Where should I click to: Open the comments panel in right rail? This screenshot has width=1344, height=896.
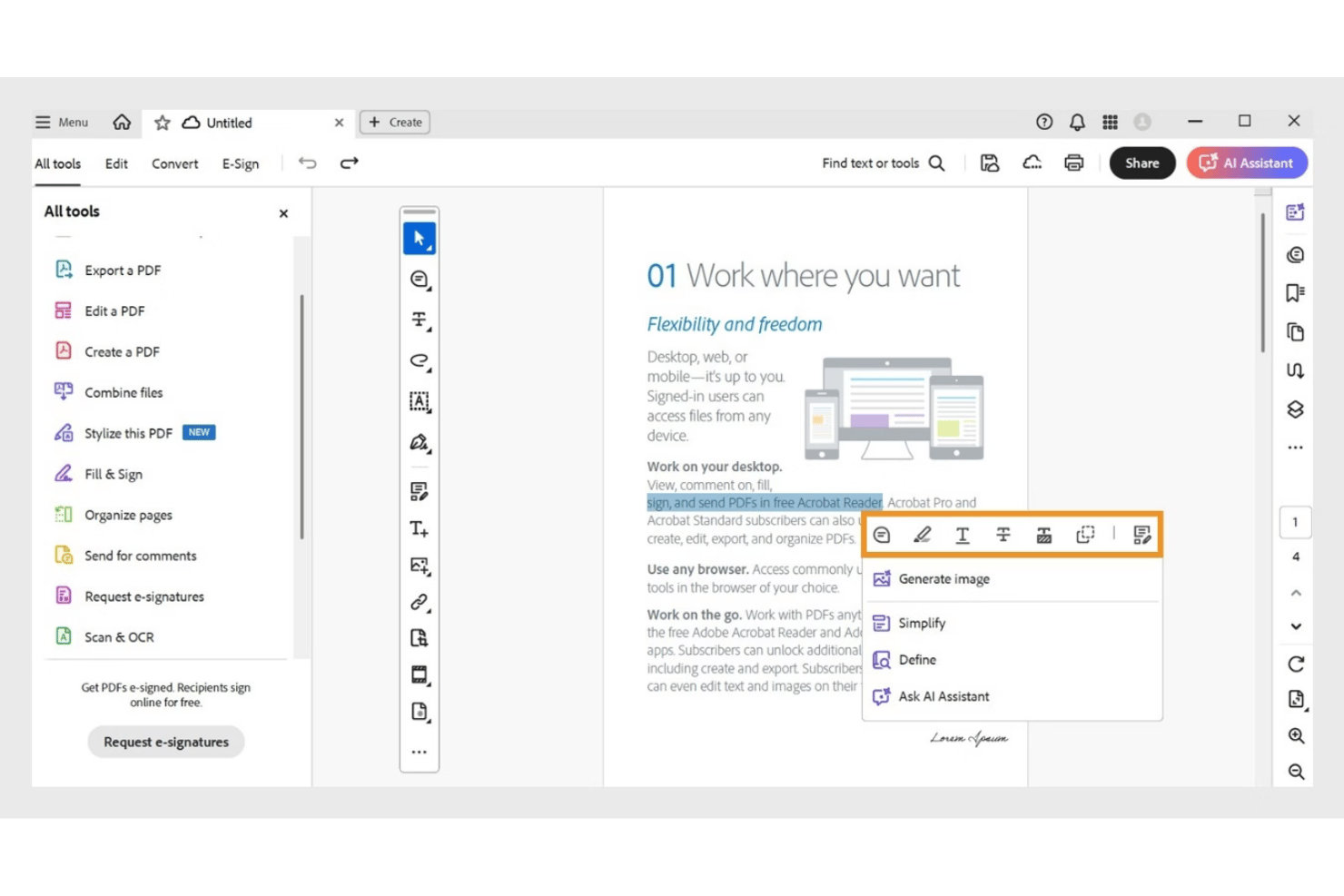coord(1295,255)
